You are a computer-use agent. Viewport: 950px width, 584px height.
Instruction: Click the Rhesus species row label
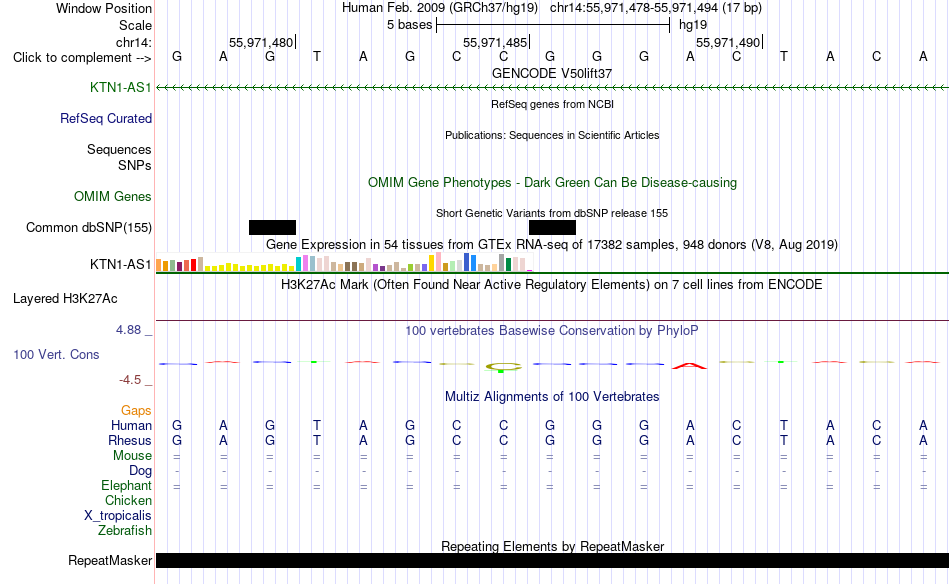(x=130, y=441)
